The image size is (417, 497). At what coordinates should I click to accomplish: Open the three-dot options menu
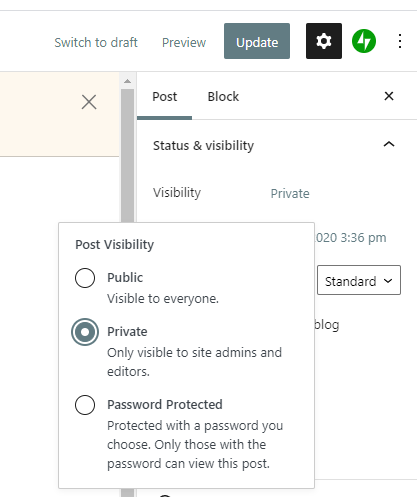click(x=400, y=41)
